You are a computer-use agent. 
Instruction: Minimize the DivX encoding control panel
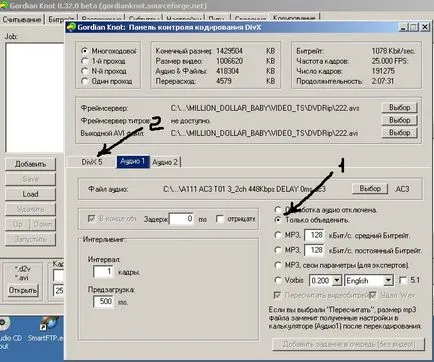tap(403, 27)
